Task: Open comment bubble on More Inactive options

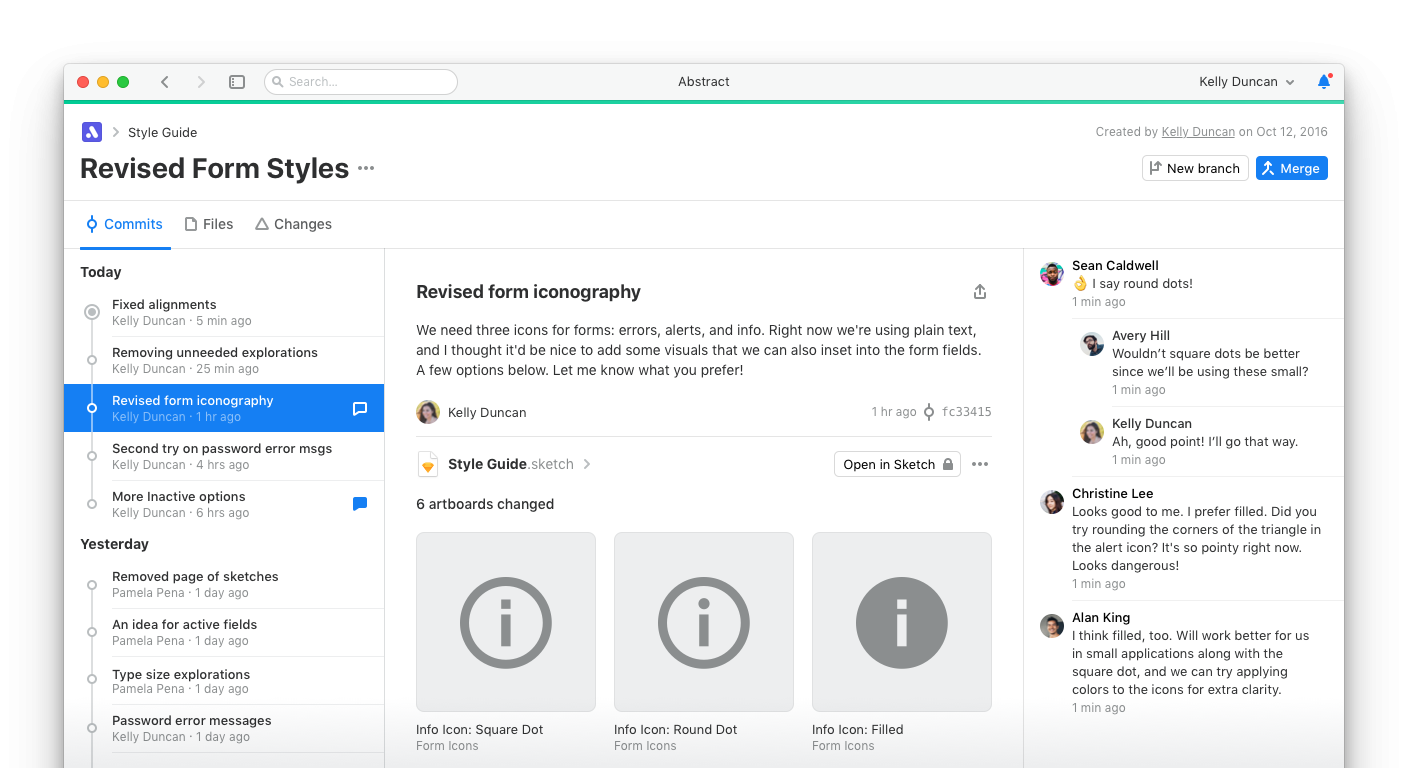Action: click(x=360, y=504)
